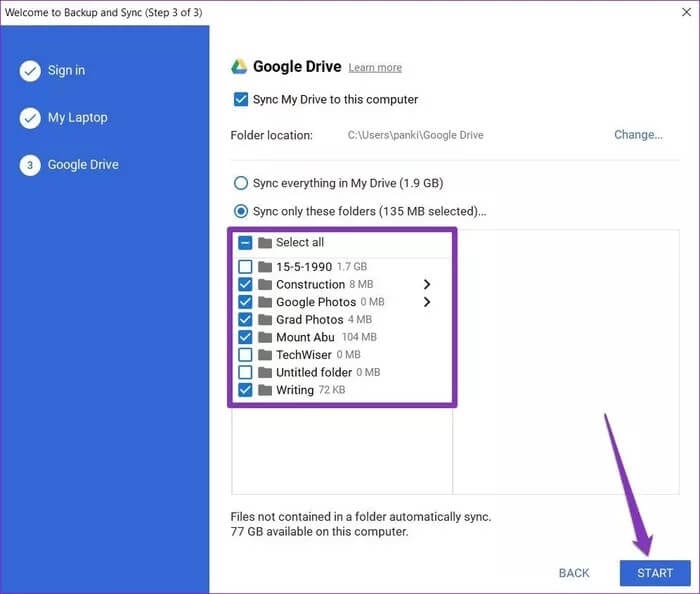Click the Sign in step checkmark icon
This screenshot has height=594, width=700.
tap(30, 71)
